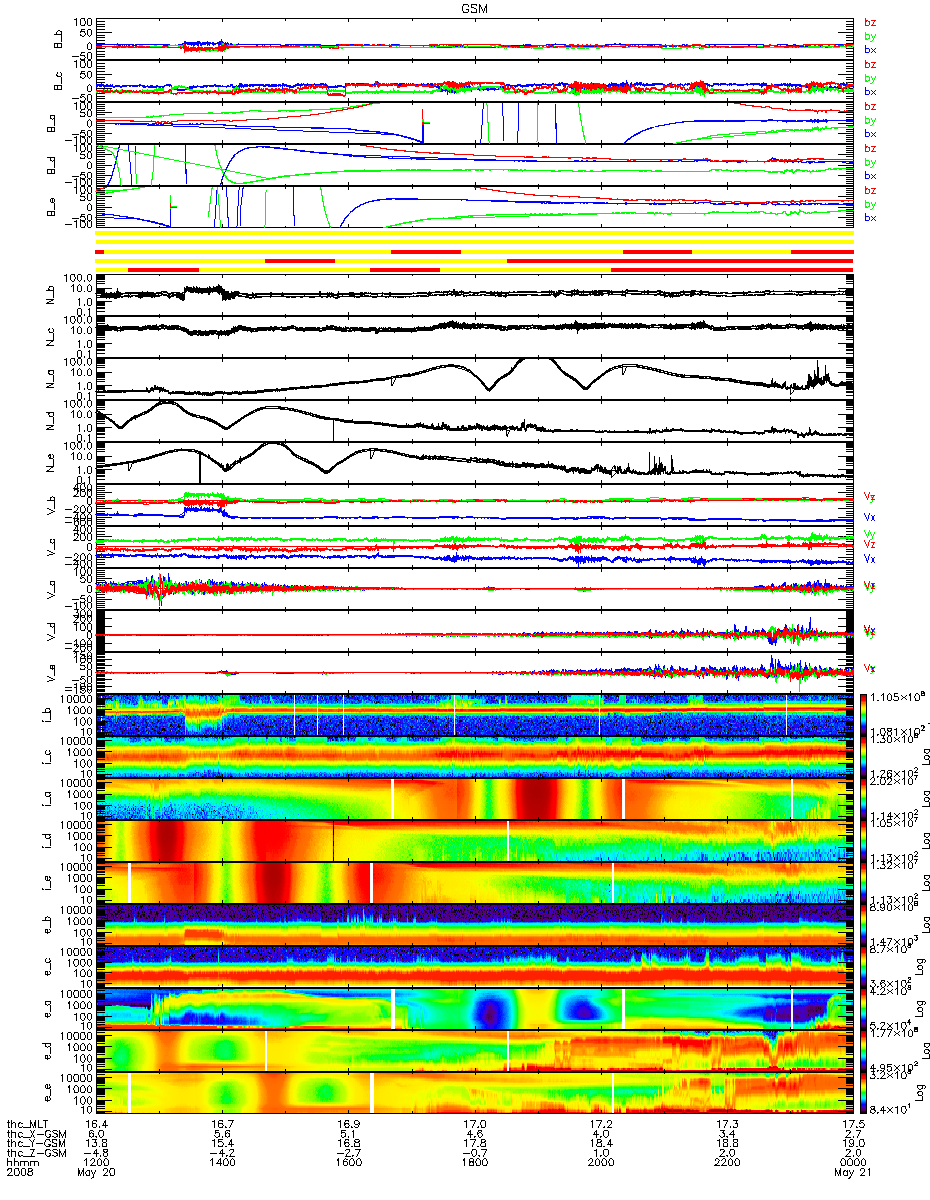Select the B_c axis label
The height and width of the screenshot is (1200, 930).
click(58, 82)
